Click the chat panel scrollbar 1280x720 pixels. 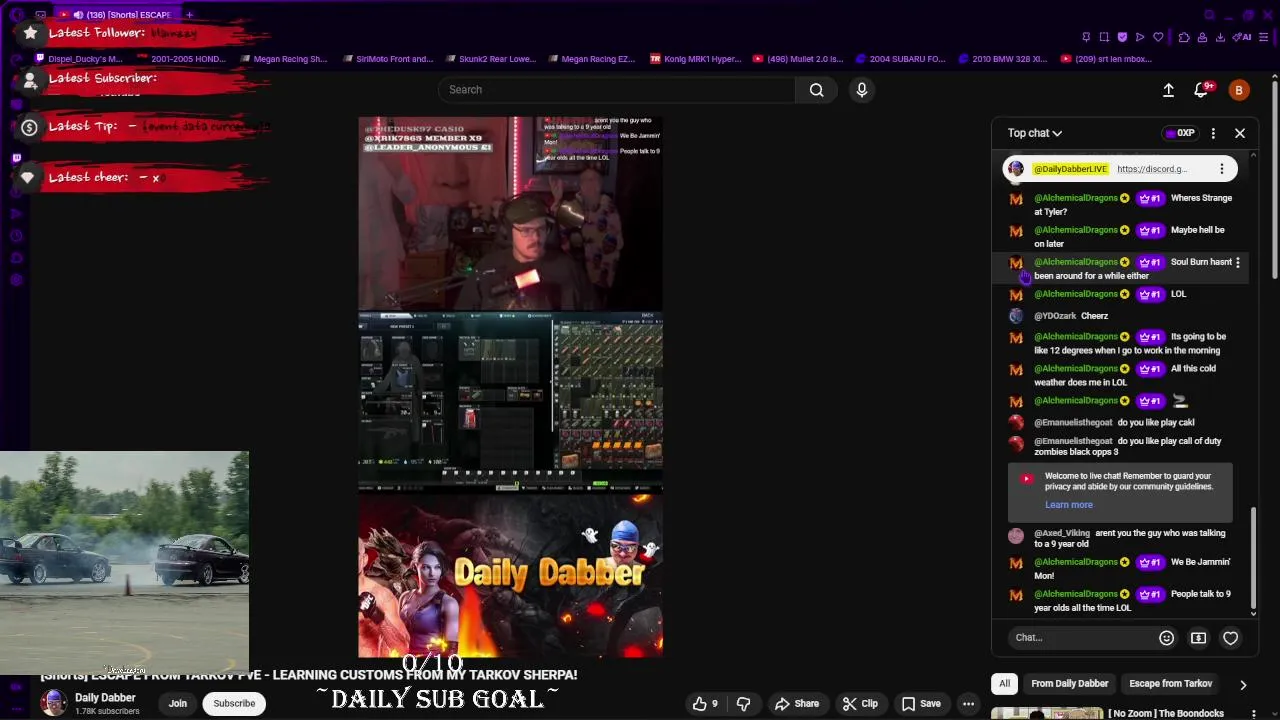tap(1254, 560)
